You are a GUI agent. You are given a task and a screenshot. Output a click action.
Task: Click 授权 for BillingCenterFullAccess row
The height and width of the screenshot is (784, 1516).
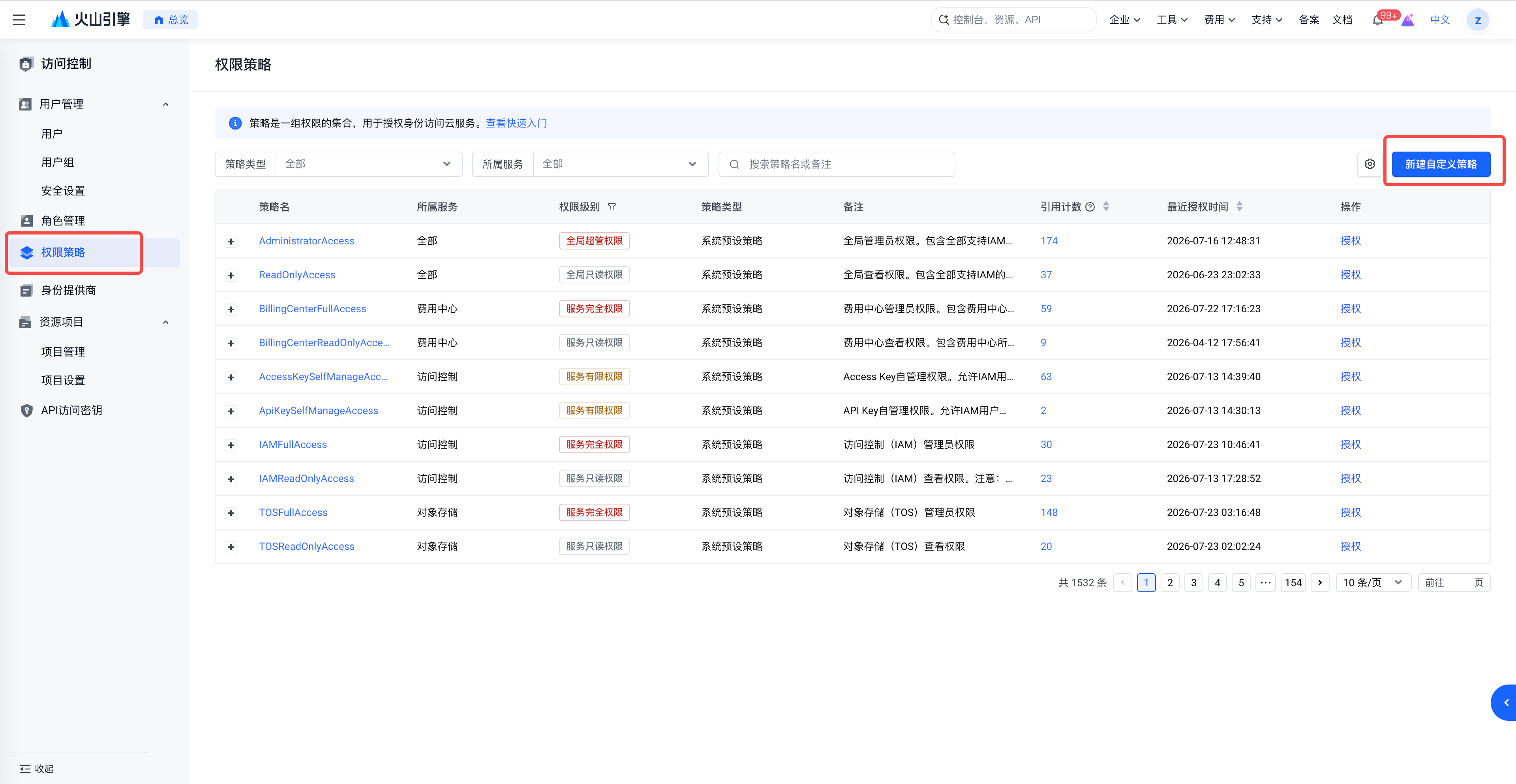pos(1351,309)
